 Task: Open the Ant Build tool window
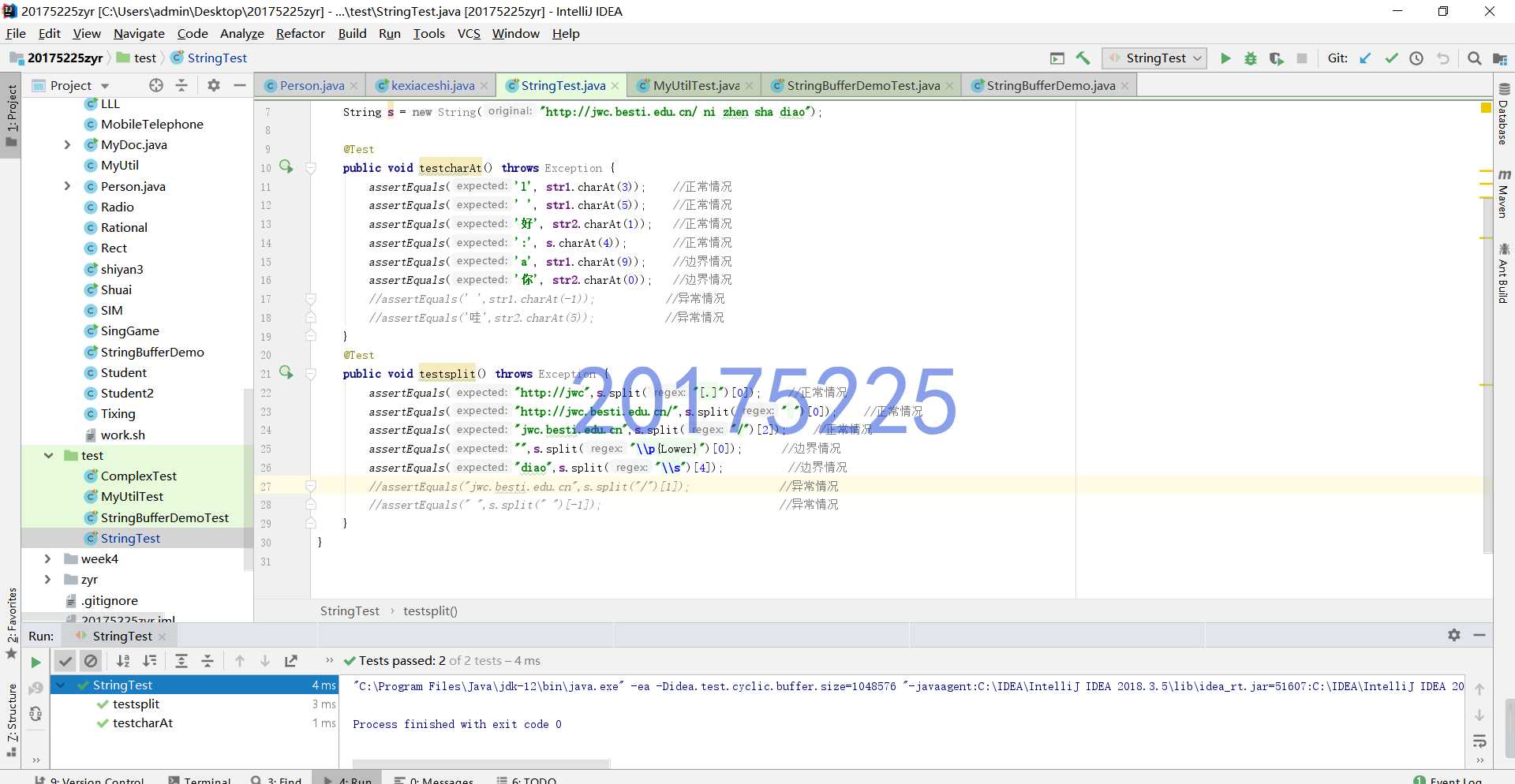(1504, 273)
